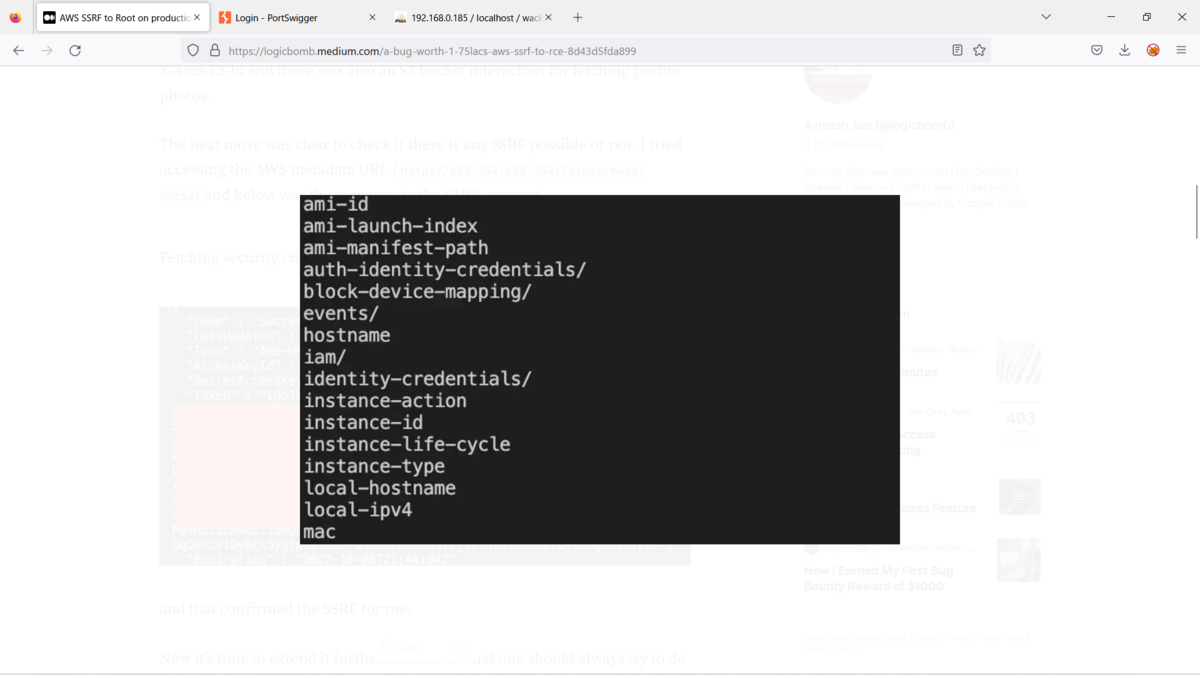This screenshot has width=1200, height=675.
Task: Click 'hostname' line in terminal image
Action: pos(347,335)
